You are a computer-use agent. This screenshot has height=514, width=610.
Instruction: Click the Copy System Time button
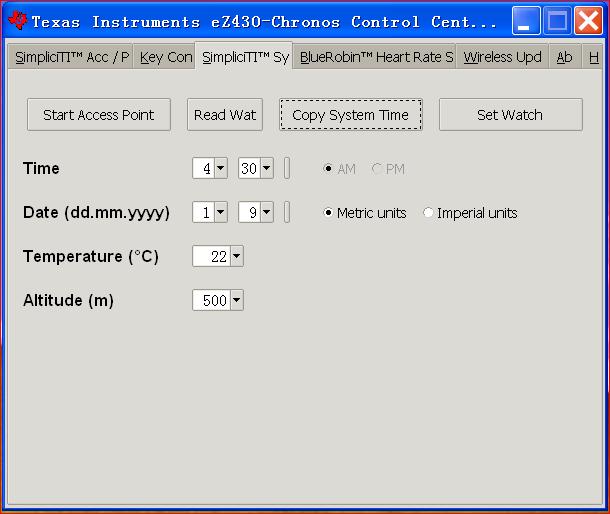coord(351,115)
